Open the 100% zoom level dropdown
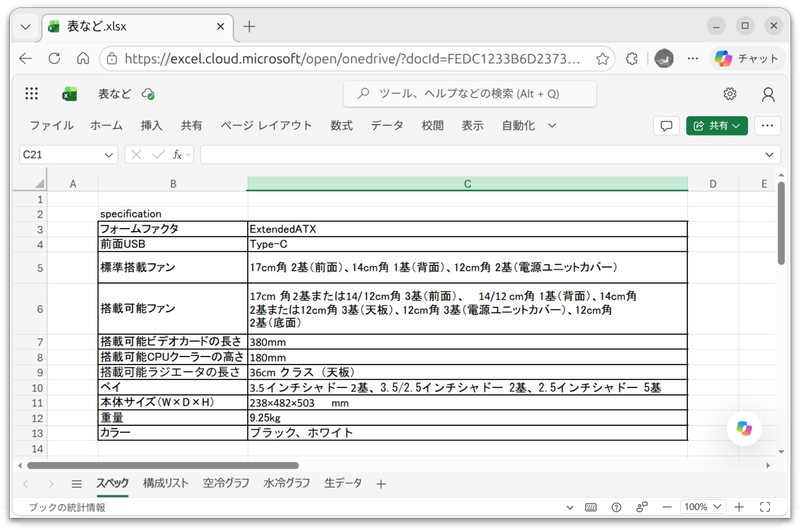This screenshot has width=800, height=530. click(x=703, y=507)
